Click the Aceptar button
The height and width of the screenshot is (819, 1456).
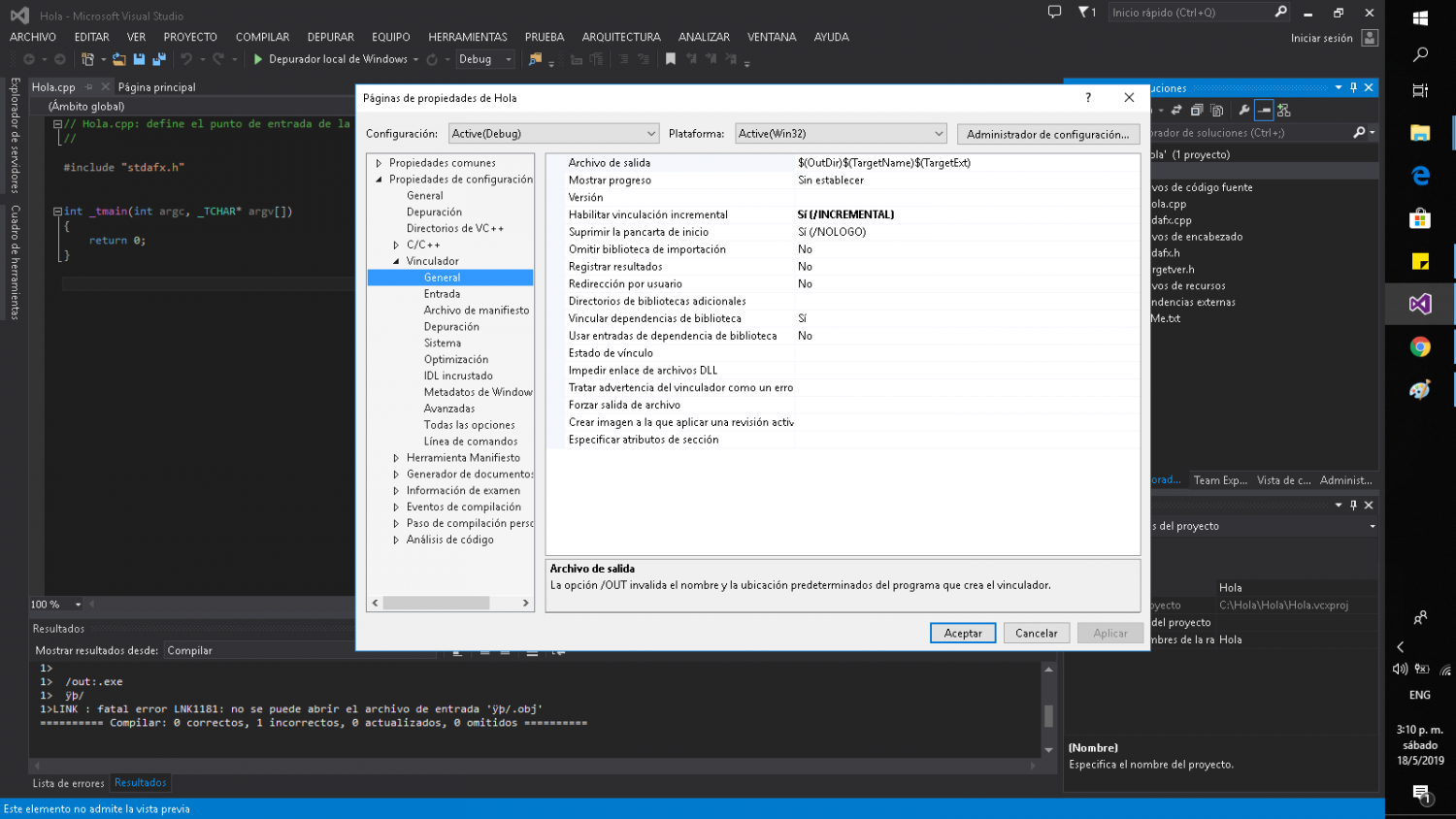963,633
